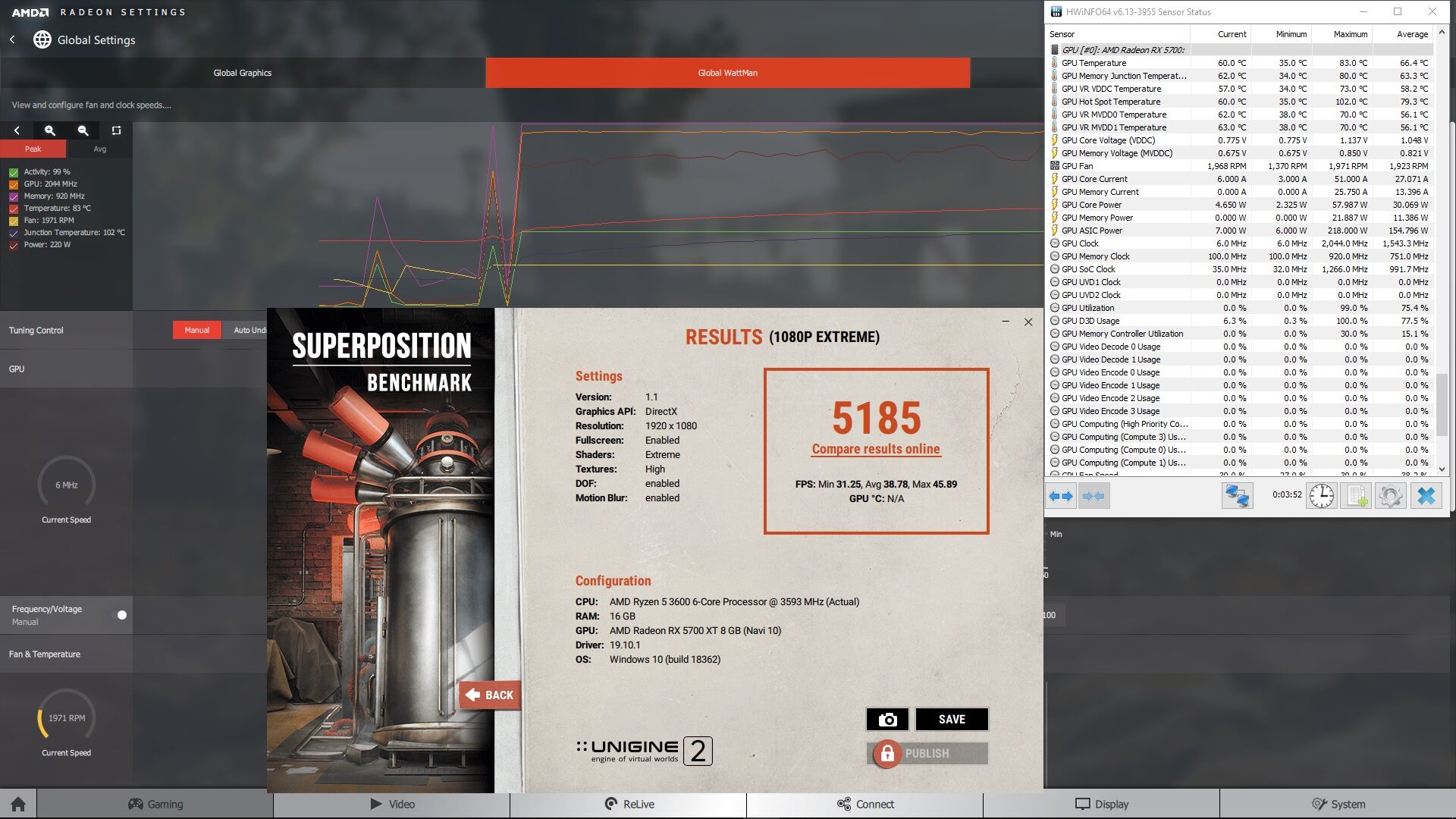
Task: Select the Avg graph tab
Action: pyautogui.click(x=99, y=149)
